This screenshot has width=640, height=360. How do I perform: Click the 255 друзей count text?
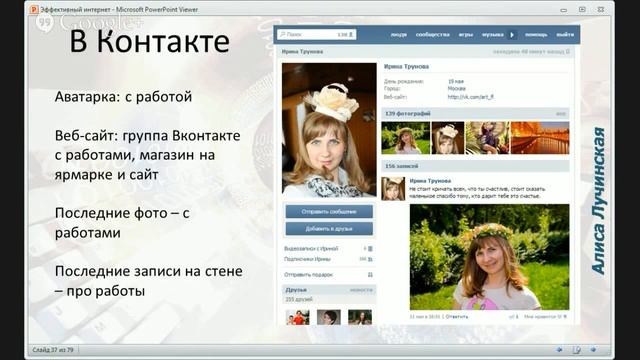click(x=299, y=299)
